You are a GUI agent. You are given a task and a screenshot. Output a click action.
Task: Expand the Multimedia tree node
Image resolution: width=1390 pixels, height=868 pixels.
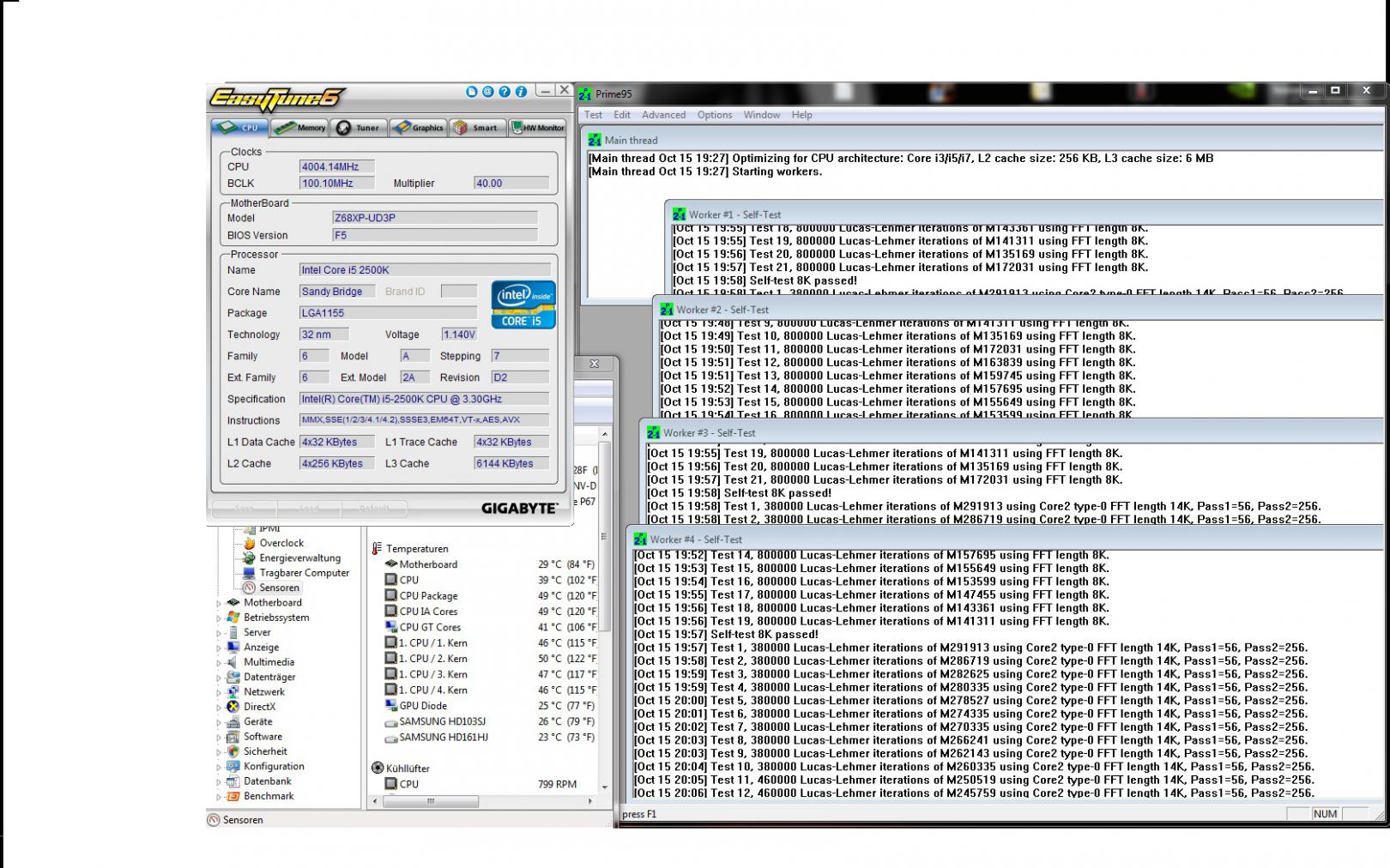pyautogui.click(x=219, y=662)
